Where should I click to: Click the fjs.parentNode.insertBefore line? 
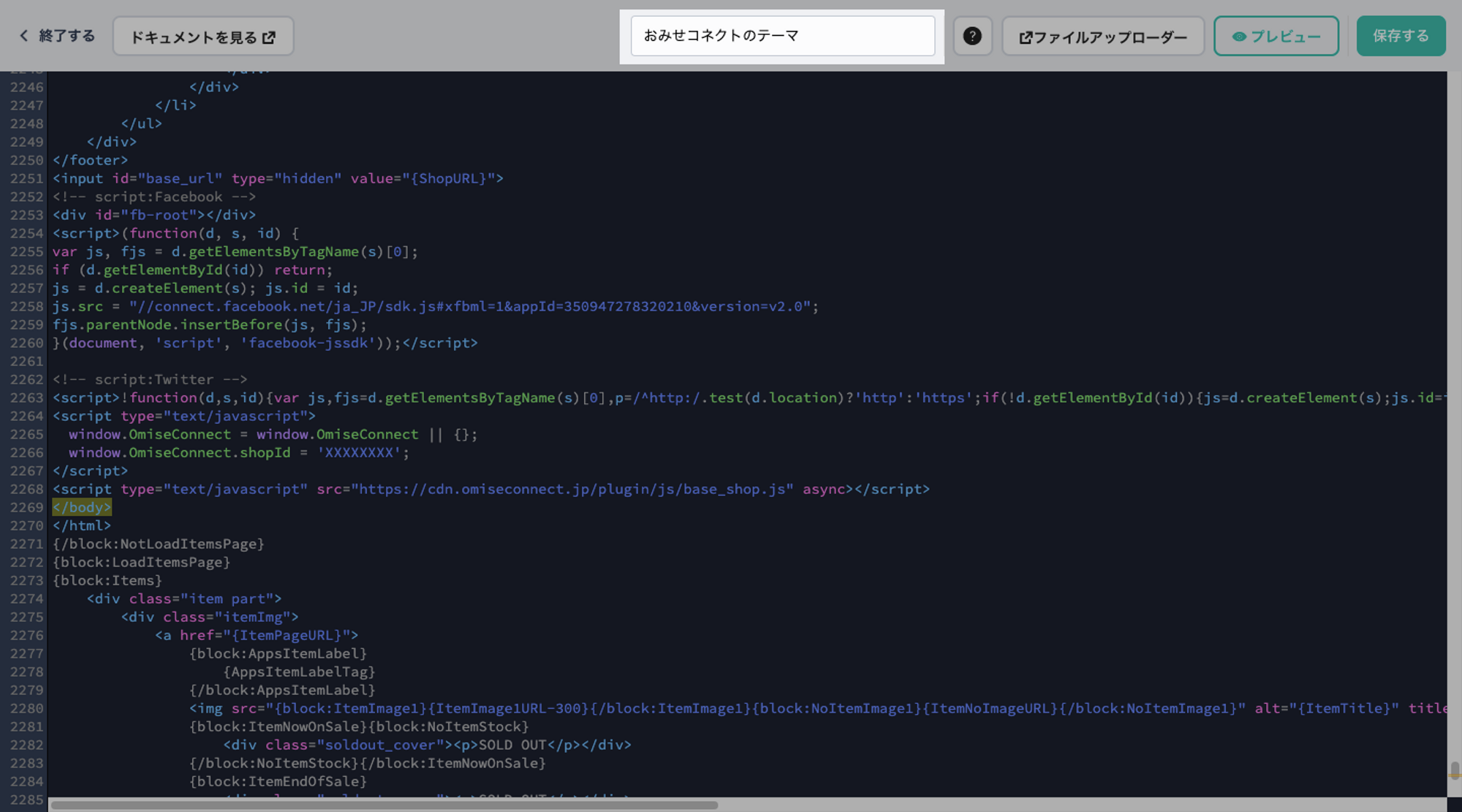[210, 325]
